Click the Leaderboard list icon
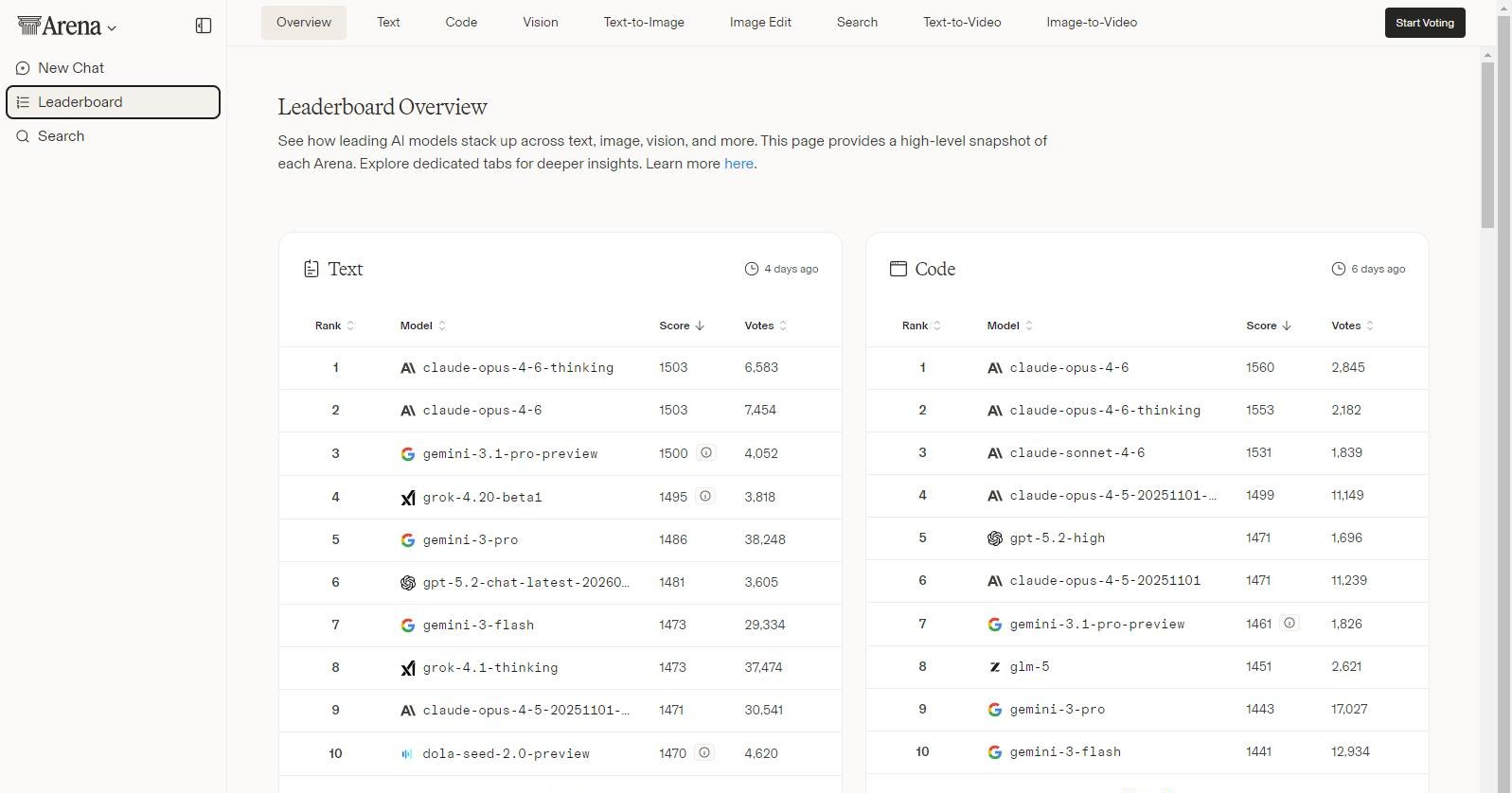 tap(23, 102)
